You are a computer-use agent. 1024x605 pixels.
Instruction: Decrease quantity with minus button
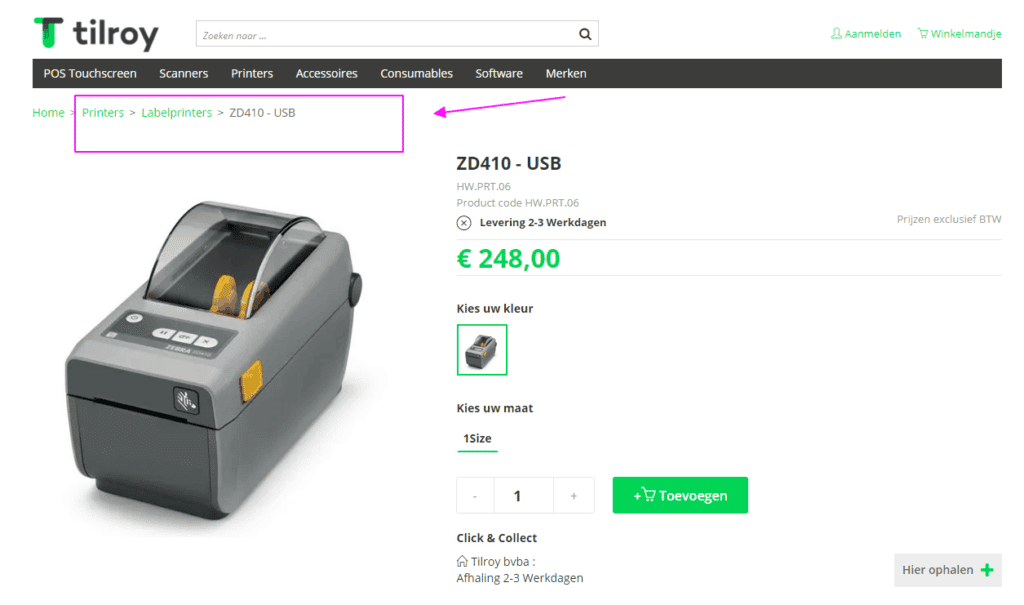click(x=475, y=496)
